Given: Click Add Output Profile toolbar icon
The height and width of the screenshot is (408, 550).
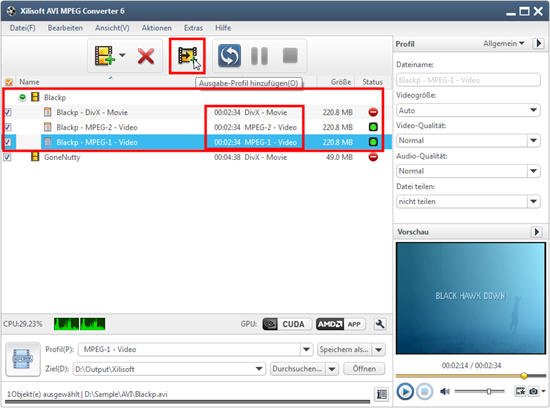Looking at the screenshot, I should 187,56.
